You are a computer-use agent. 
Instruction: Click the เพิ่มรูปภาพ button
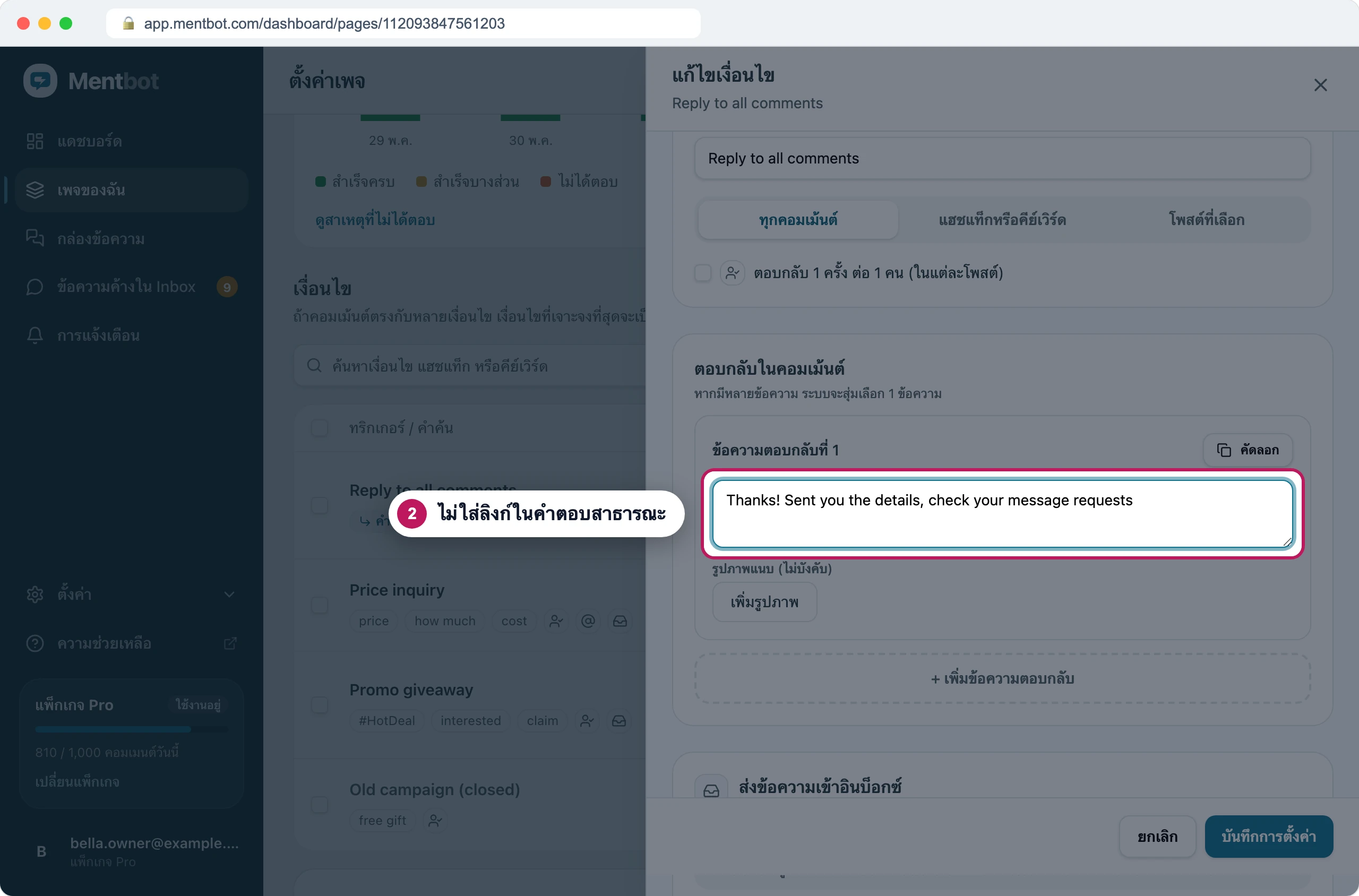click(x=764, y=602)
